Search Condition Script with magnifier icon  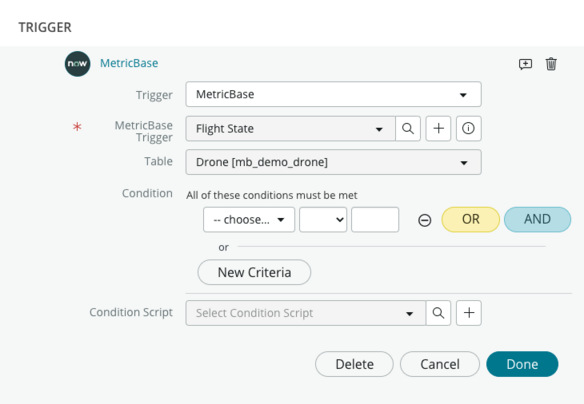(x=438, y=313)
